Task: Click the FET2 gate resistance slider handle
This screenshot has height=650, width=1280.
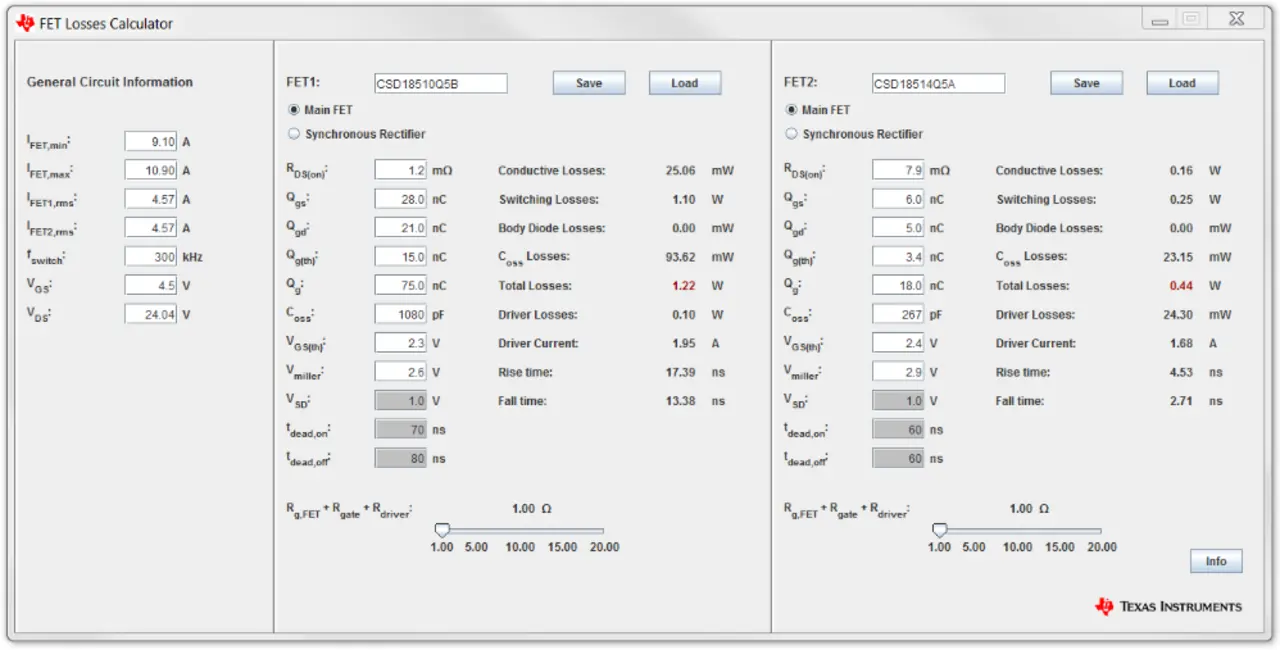Action: (939, 530)
